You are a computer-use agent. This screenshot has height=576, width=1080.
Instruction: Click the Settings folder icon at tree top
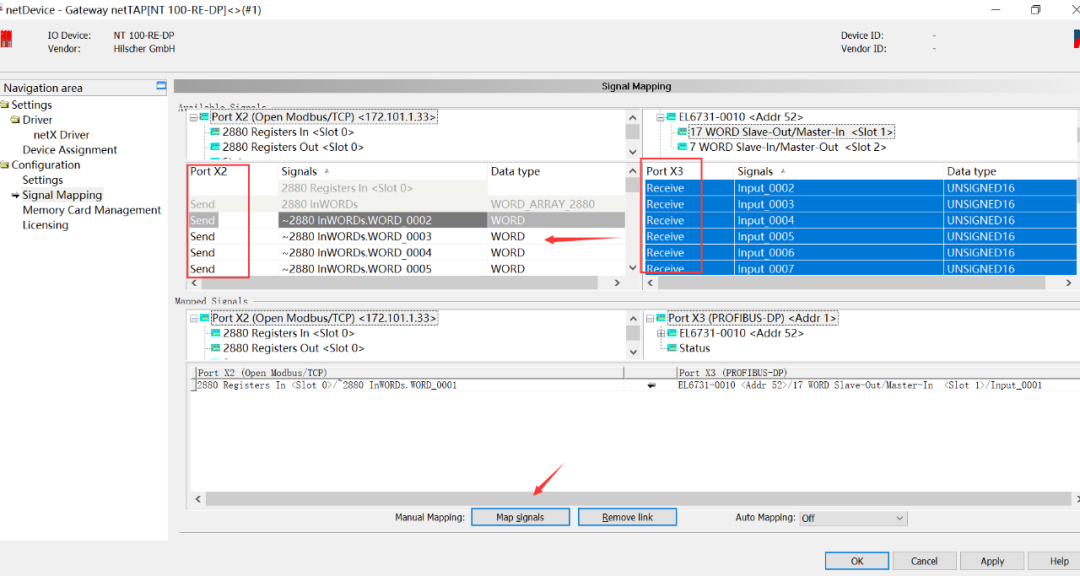pos(5,105)
